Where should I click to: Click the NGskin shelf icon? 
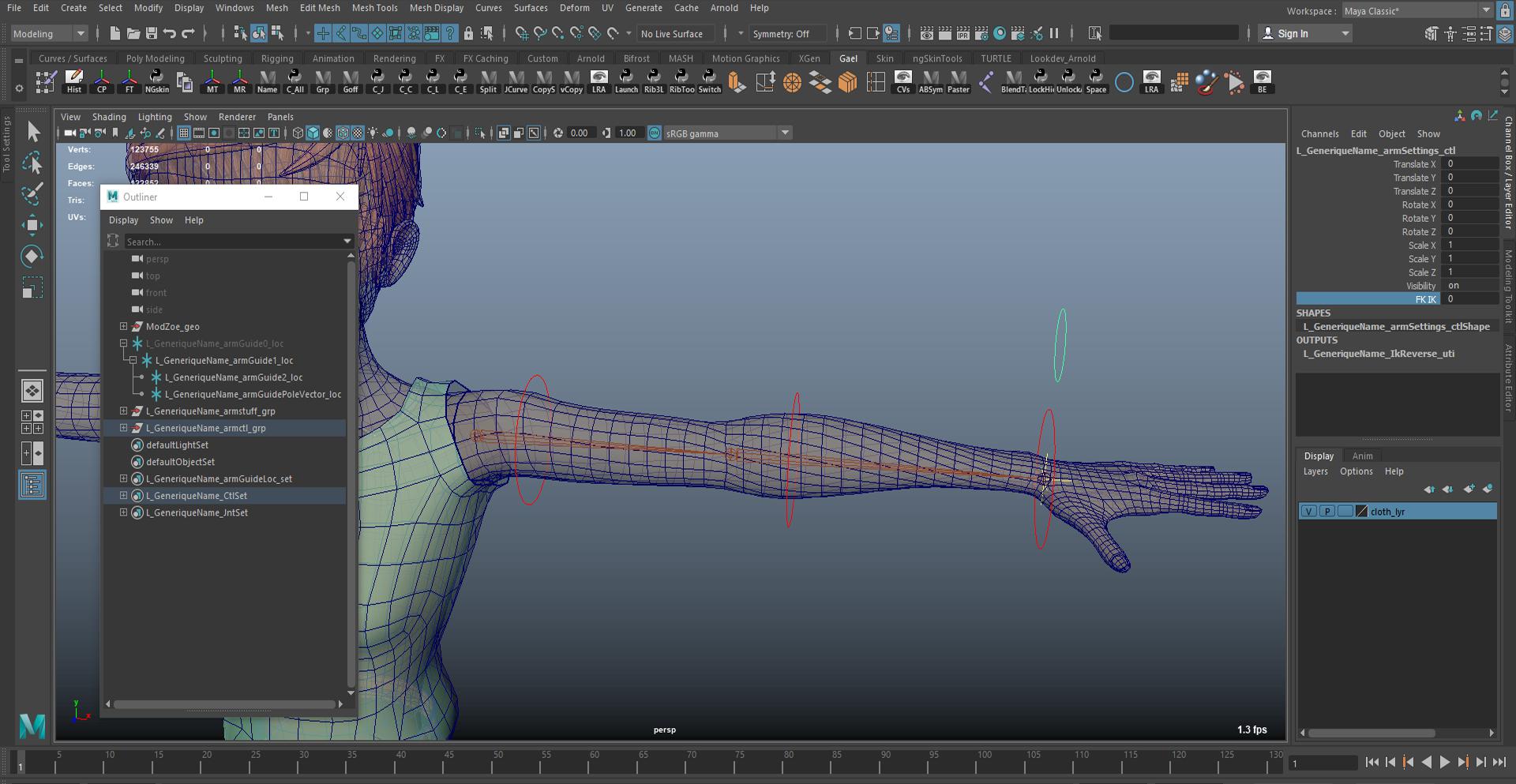click(156, 81)
